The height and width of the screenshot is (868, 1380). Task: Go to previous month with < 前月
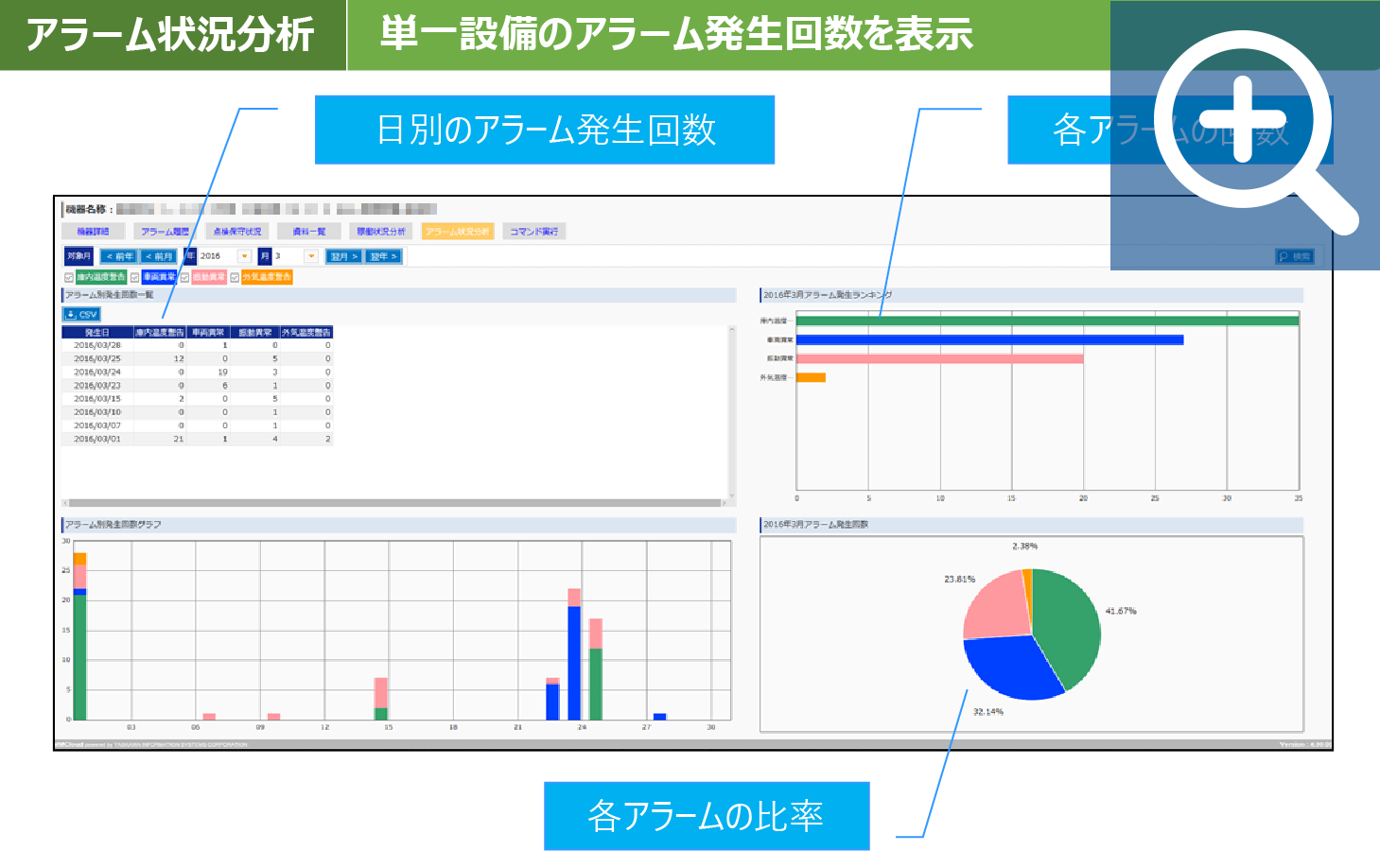point(159,256)
